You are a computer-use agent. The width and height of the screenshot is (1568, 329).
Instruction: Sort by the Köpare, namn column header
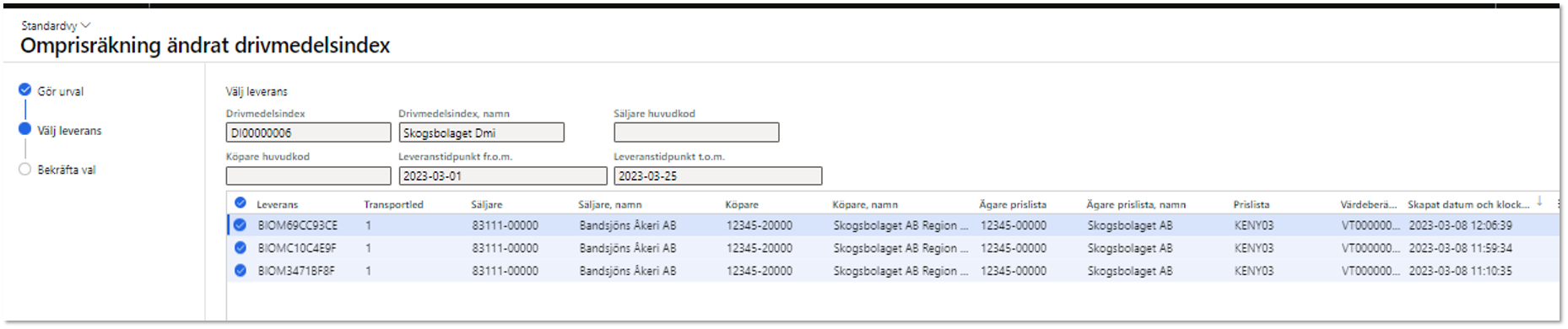(865, 204)
